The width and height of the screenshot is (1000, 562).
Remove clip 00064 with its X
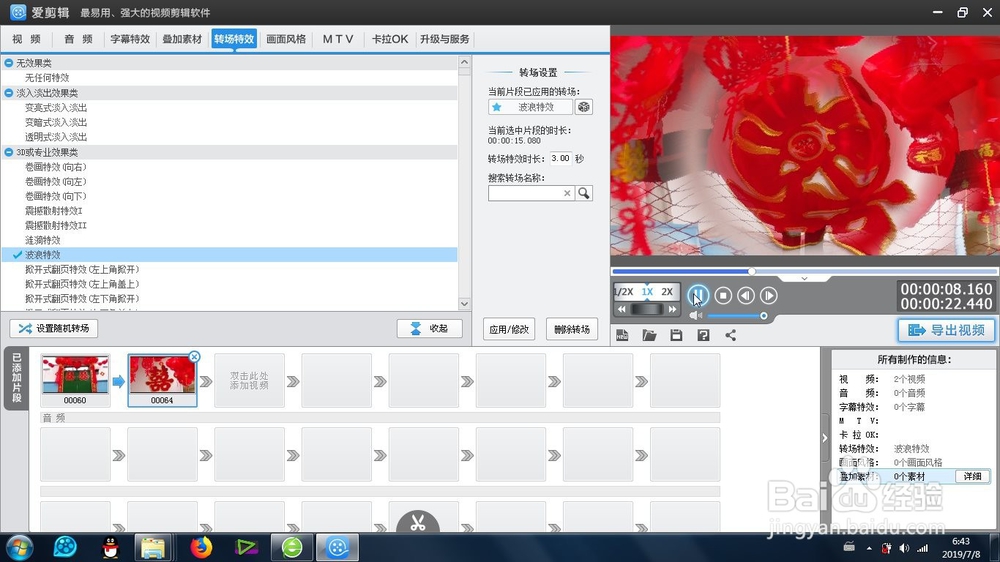click(x=195, y=357)
